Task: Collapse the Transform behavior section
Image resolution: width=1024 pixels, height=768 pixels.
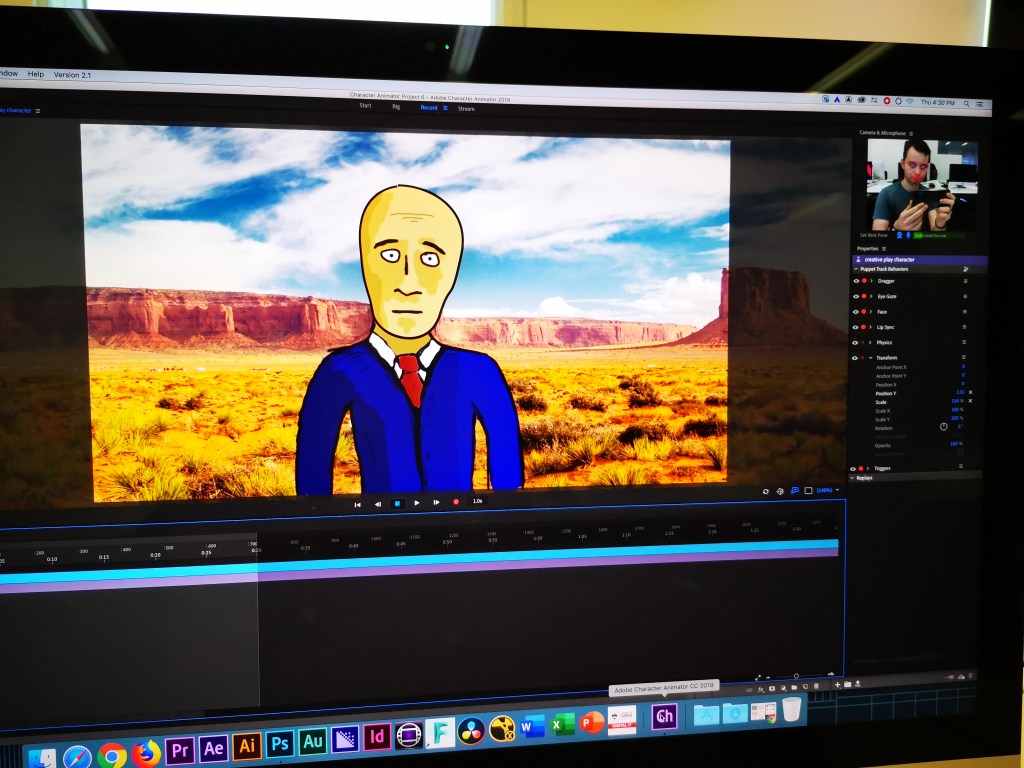Action: coord(871,357)
